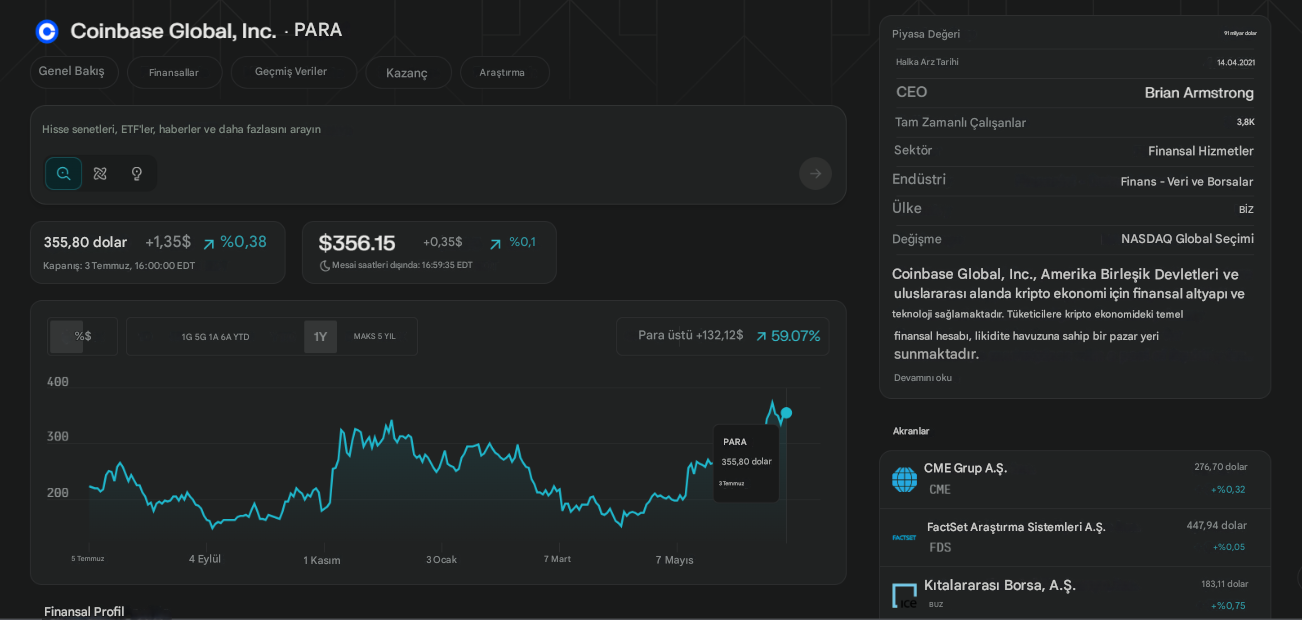The width and height of the screenshot is (1302, 620).
Task: Click the 7 Mayıs date on the chart axis
Action: click(x=674, y=560)
